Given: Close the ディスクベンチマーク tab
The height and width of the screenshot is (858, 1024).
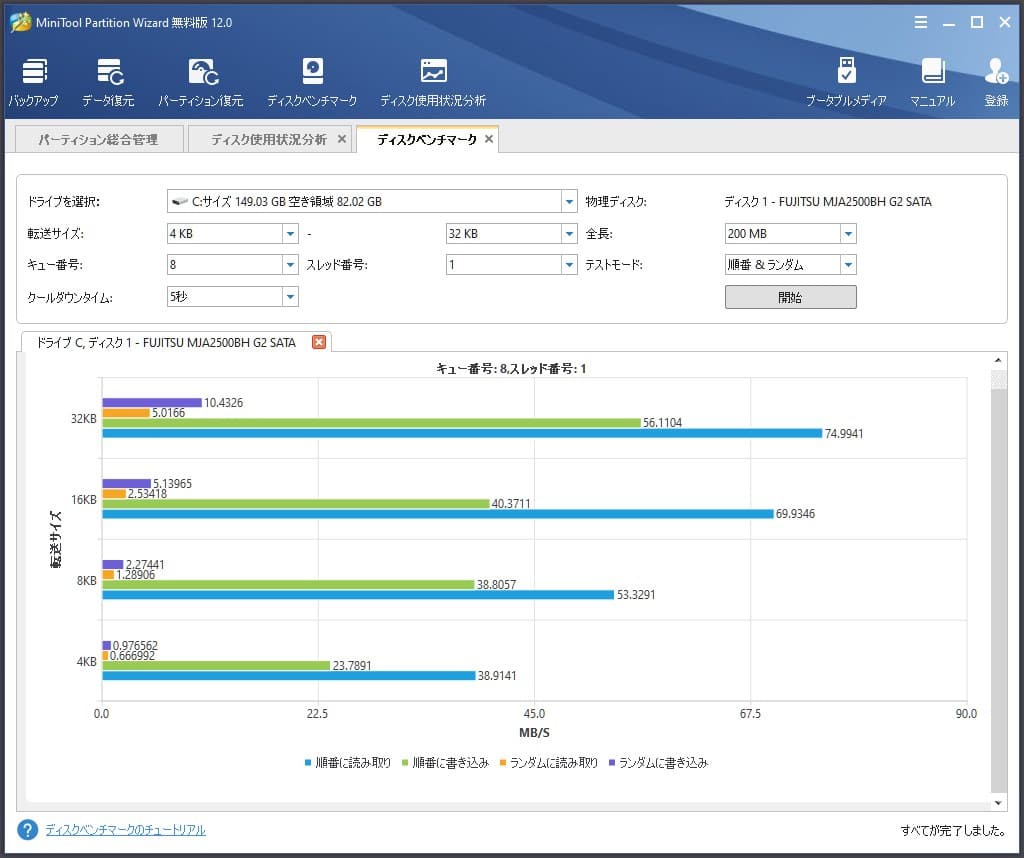Looking at the screenshot, I should coord(488,139).
